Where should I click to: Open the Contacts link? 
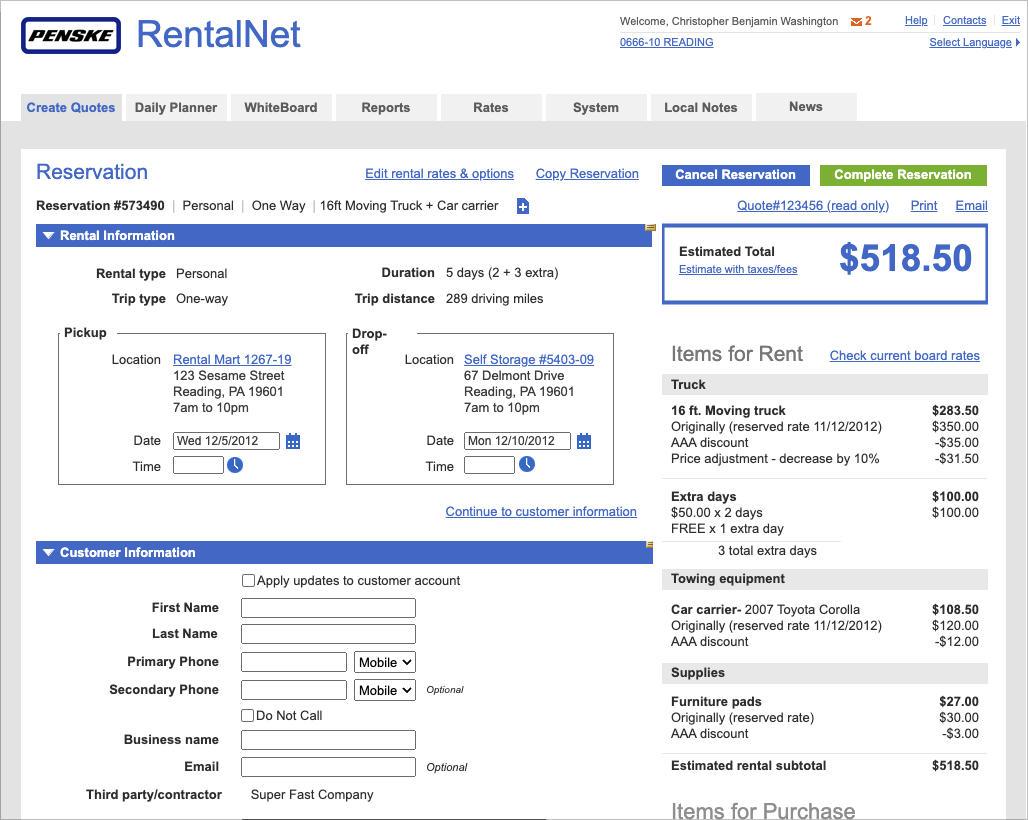tap(964, 20)
